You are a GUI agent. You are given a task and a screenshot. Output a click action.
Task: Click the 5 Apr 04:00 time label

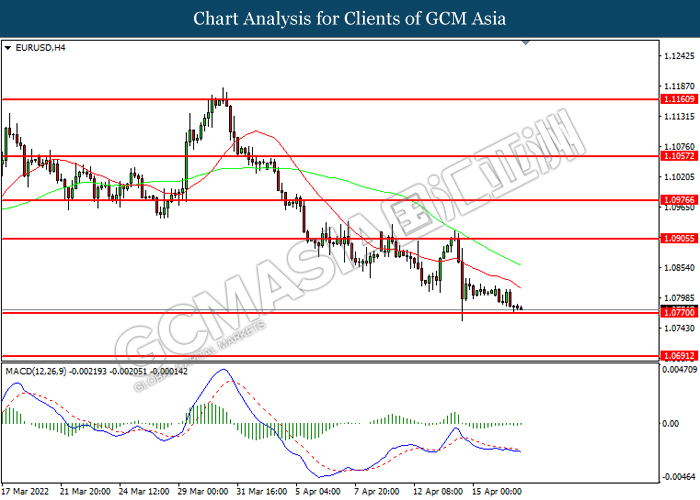(x=318, y=492)
